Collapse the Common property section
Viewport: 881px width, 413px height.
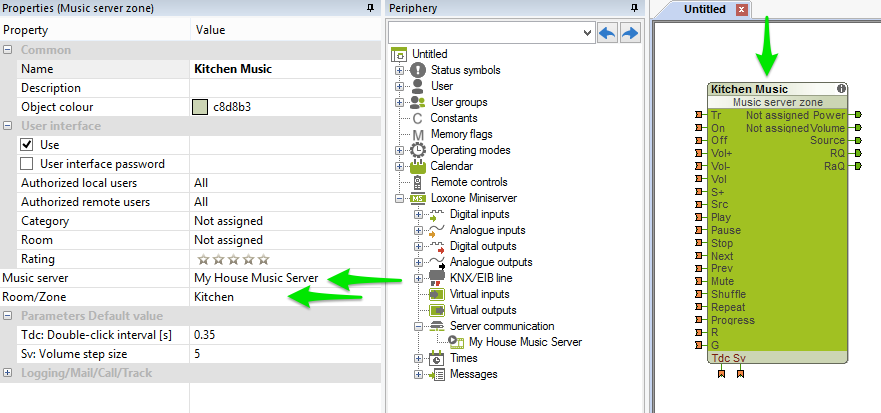[x=8, y=50]
